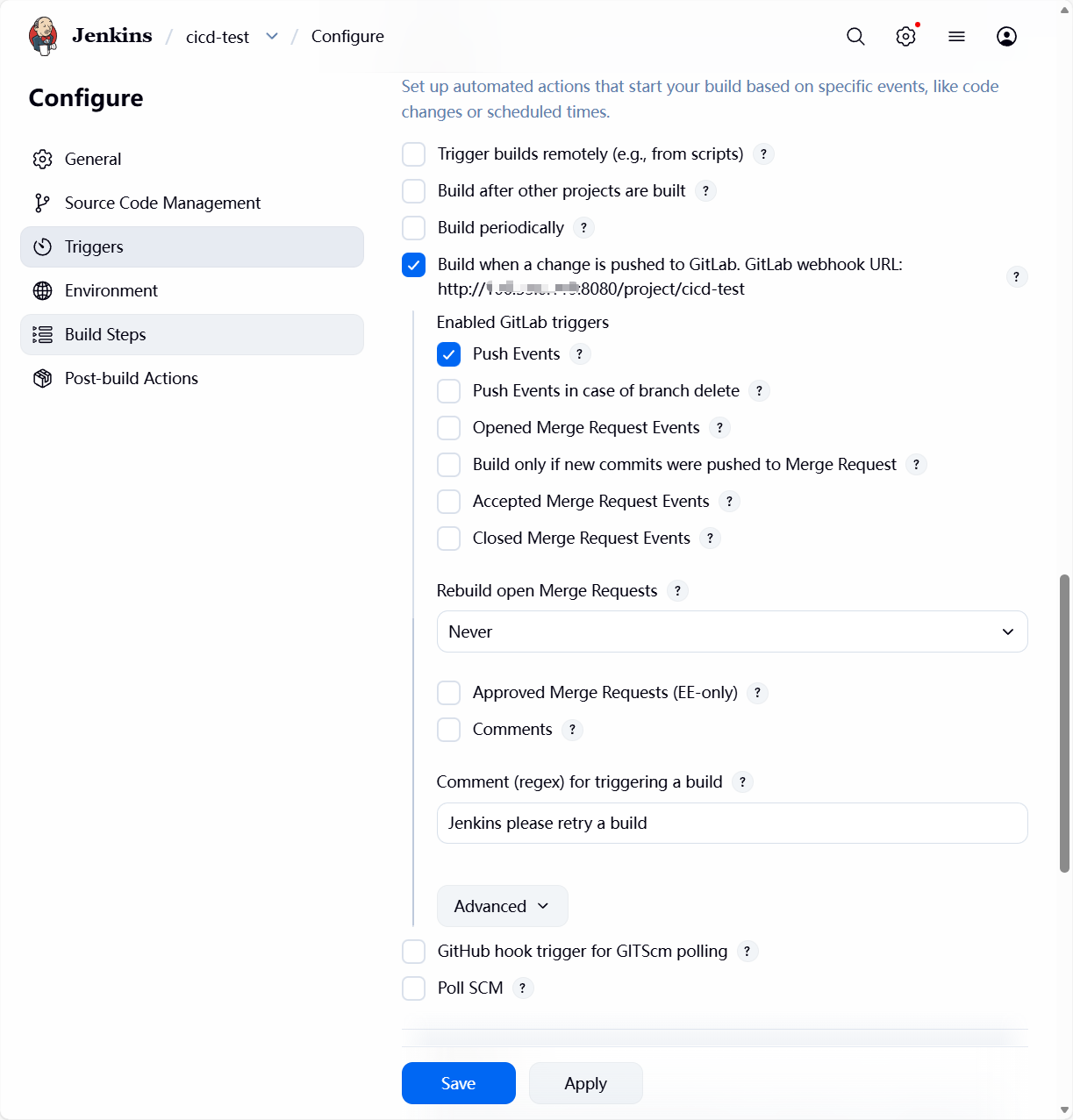1073x1120 pixels.
Task: Open help for Rebuild open Merge Requests
Action: pyautogui.click(x=677, y=591)
